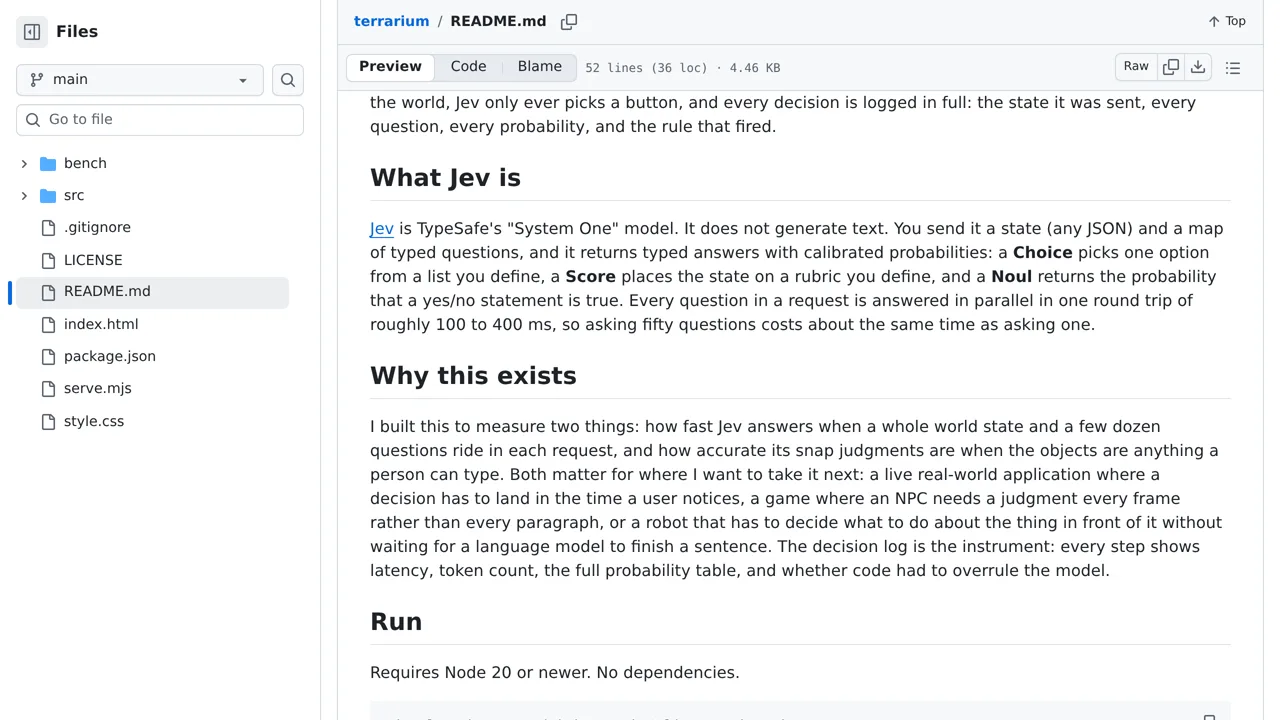The height and width of the screenshot is (720, 1280).
Task: Jump to Top of file
Action: click(1227, 21)
